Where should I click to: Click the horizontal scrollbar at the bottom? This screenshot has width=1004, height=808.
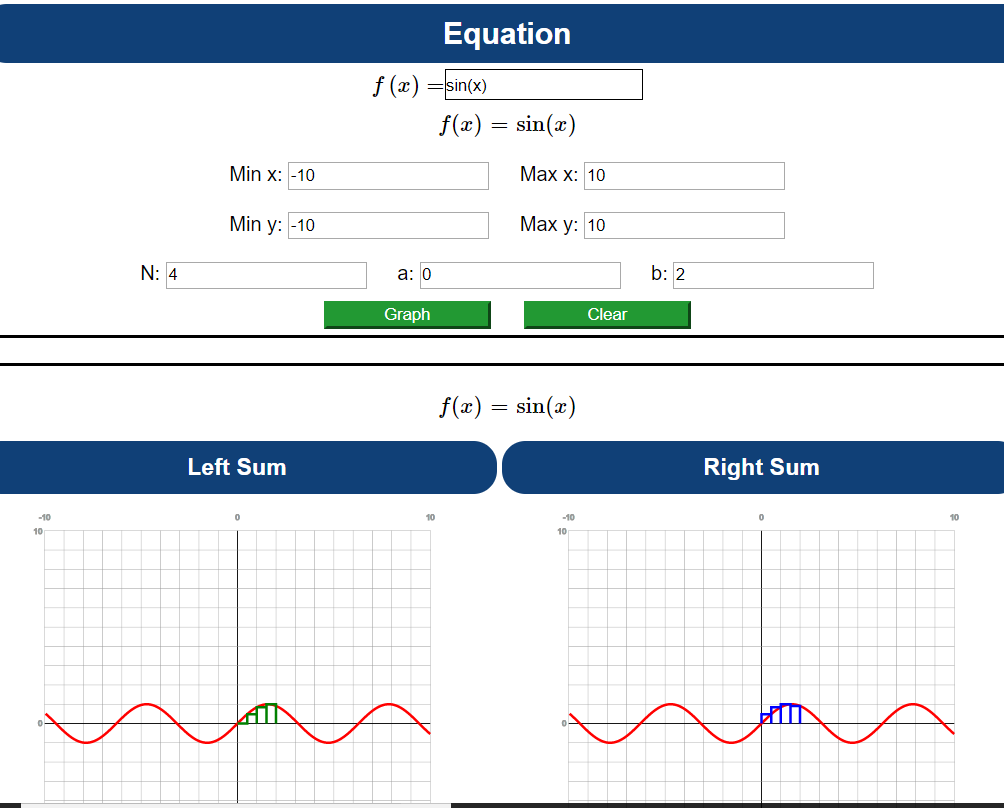236,805
